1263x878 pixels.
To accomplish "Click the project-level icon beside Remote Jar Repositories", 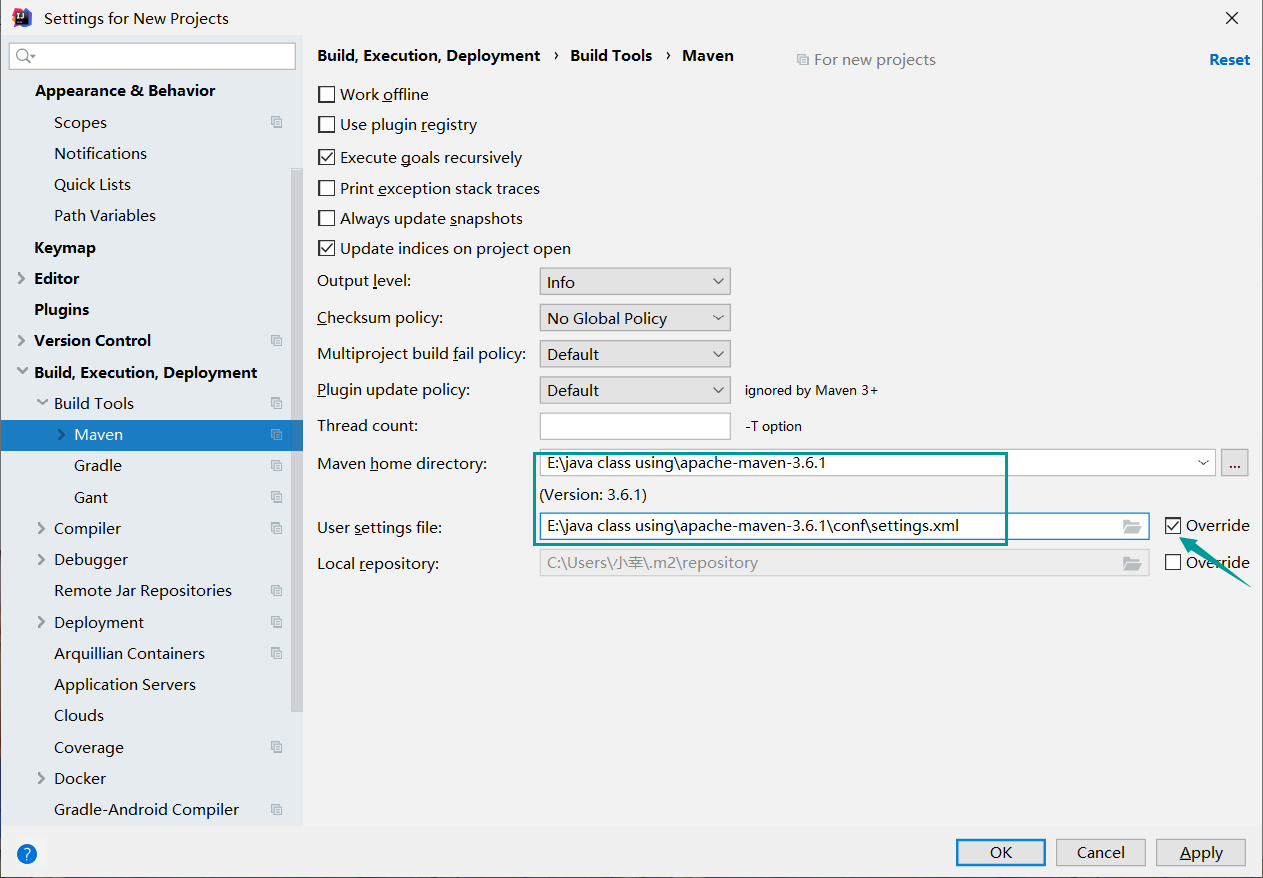I will [x=277, y=591].
